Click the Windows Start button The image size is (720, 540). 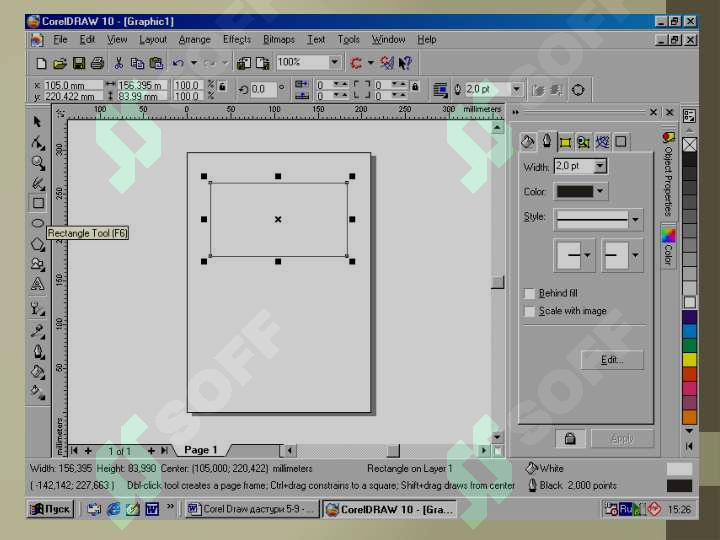coord(50,509)
